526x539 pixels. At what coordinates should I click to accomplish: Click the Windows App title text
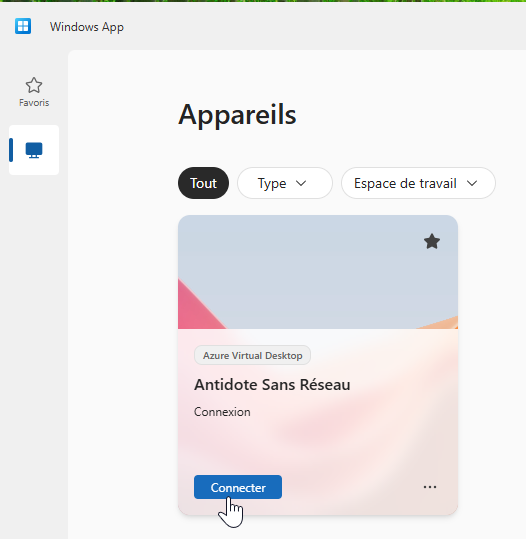pos(87,27)
